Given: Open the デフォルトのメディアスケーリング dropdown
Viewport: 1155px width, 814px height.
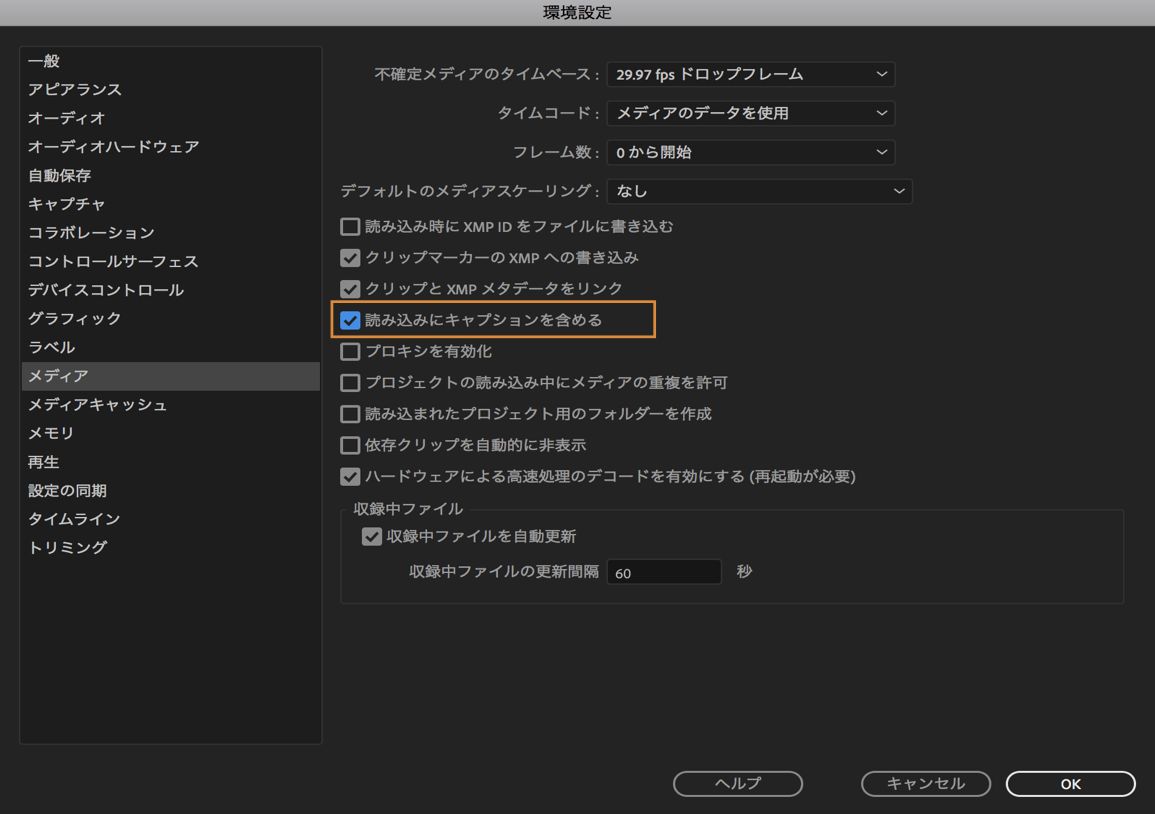Looking at the screenshot, I should [x=760, y=191].
